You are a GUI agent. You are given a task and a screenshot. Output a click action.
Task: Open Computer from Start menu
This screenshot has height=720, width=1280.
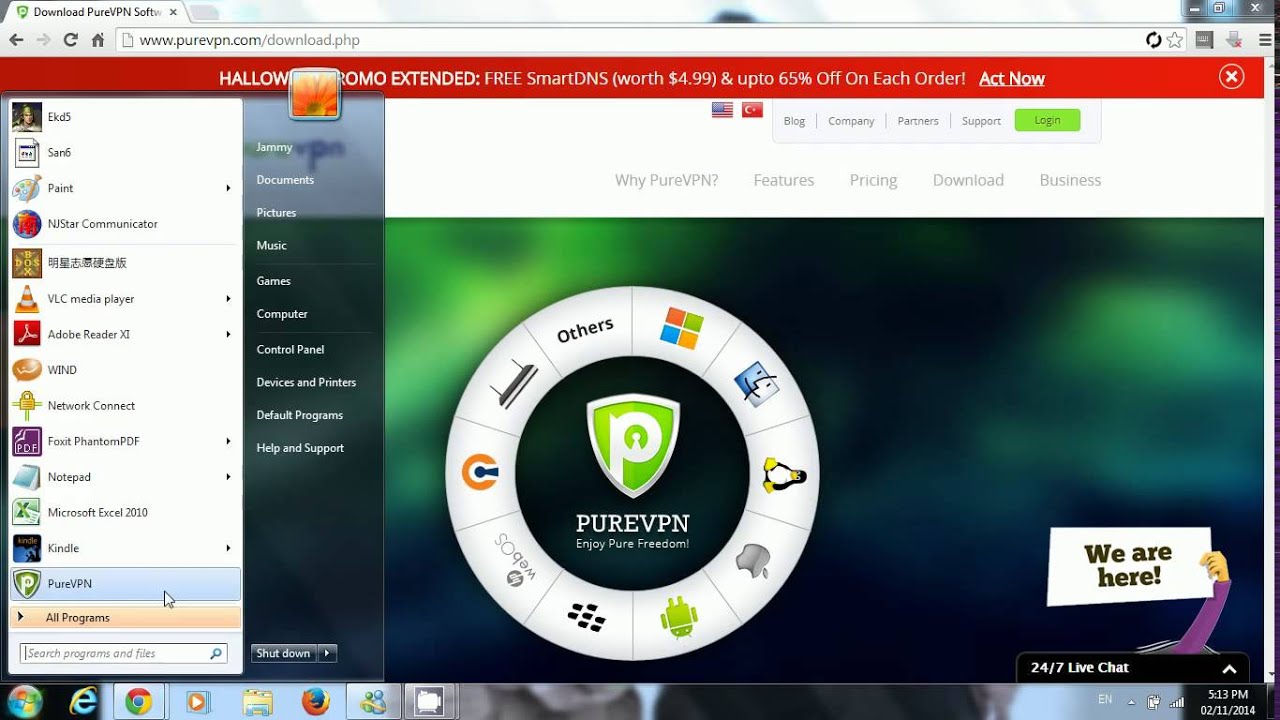pos(282,314)
